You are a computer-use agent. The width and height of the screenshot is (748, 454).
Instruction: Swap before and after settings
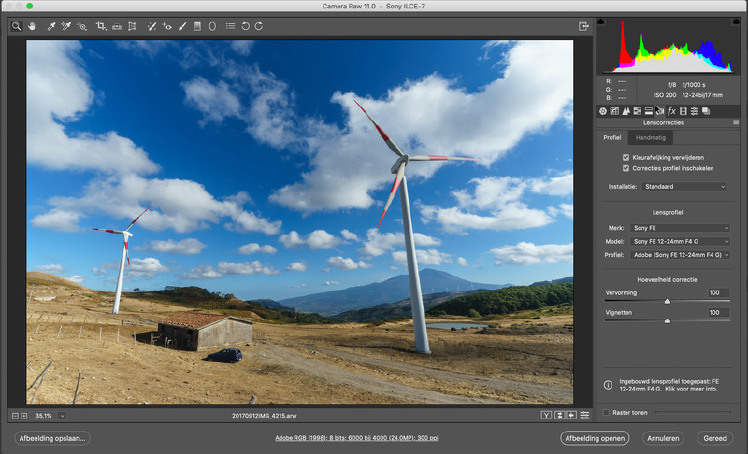point(560,415)
